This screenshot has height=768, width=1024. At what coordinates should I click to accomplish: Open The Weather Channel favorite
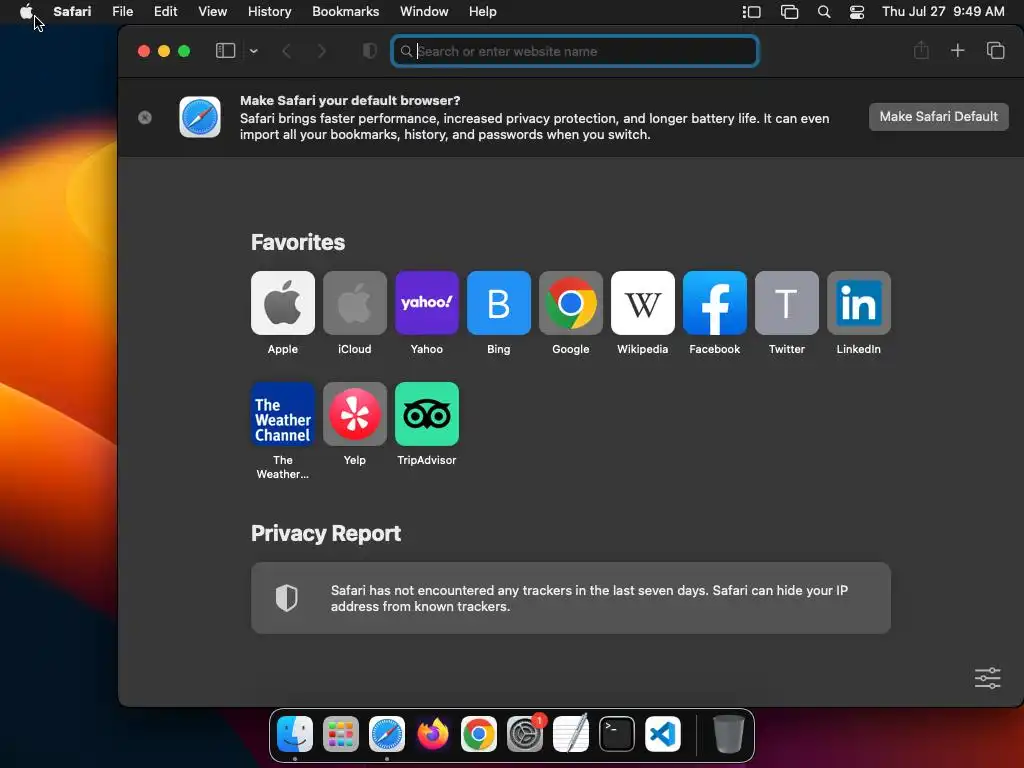[x=283, y=414]
